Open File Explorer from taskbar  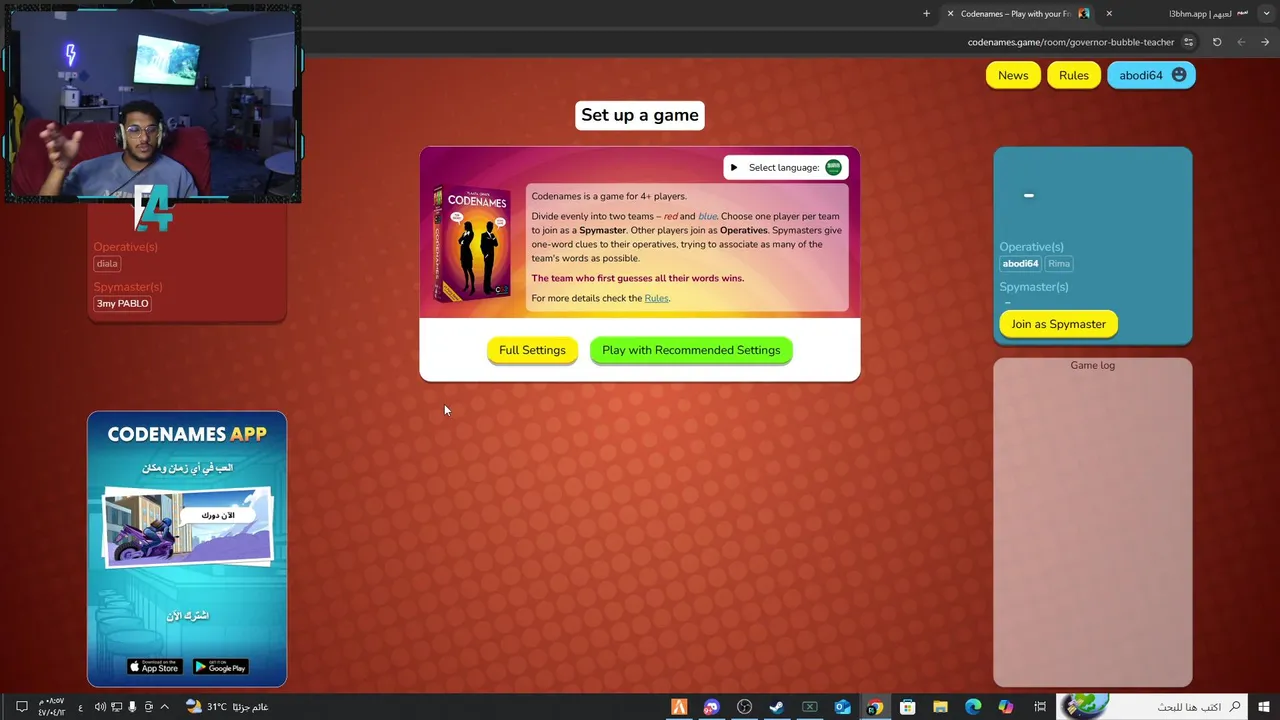[x=940, y=707]
